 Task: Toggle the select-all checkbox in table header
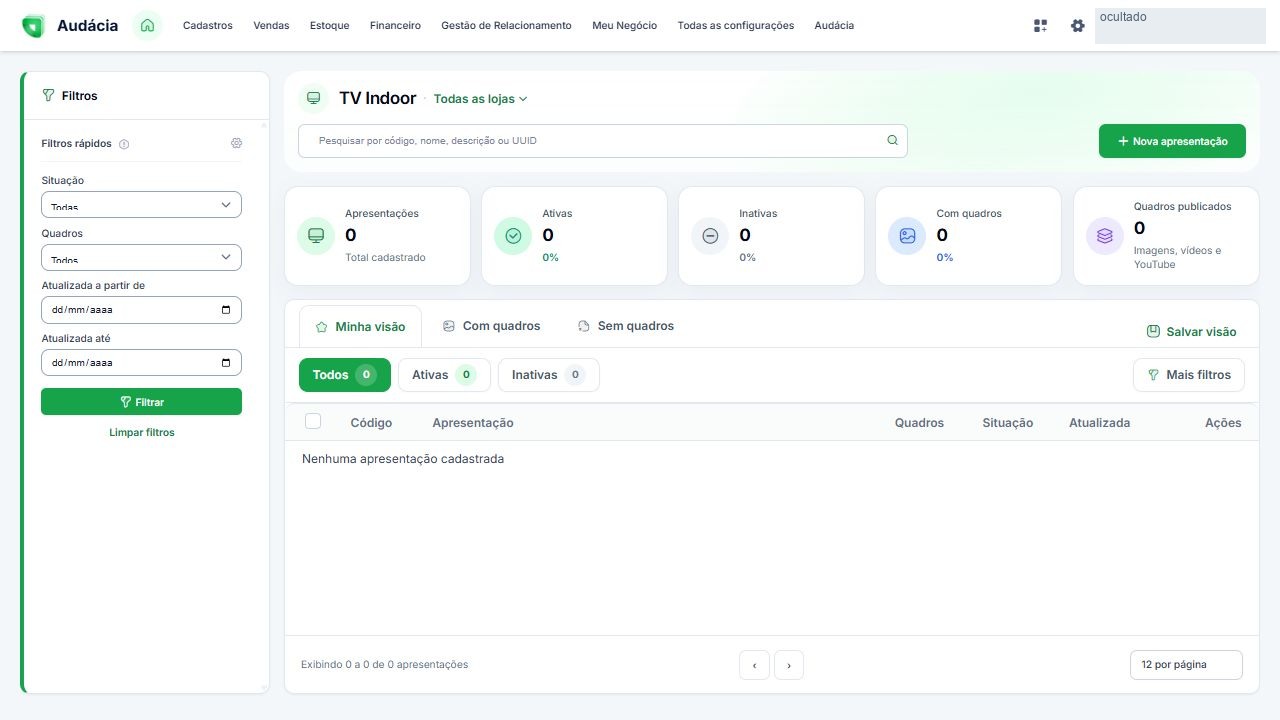(313, 421)
